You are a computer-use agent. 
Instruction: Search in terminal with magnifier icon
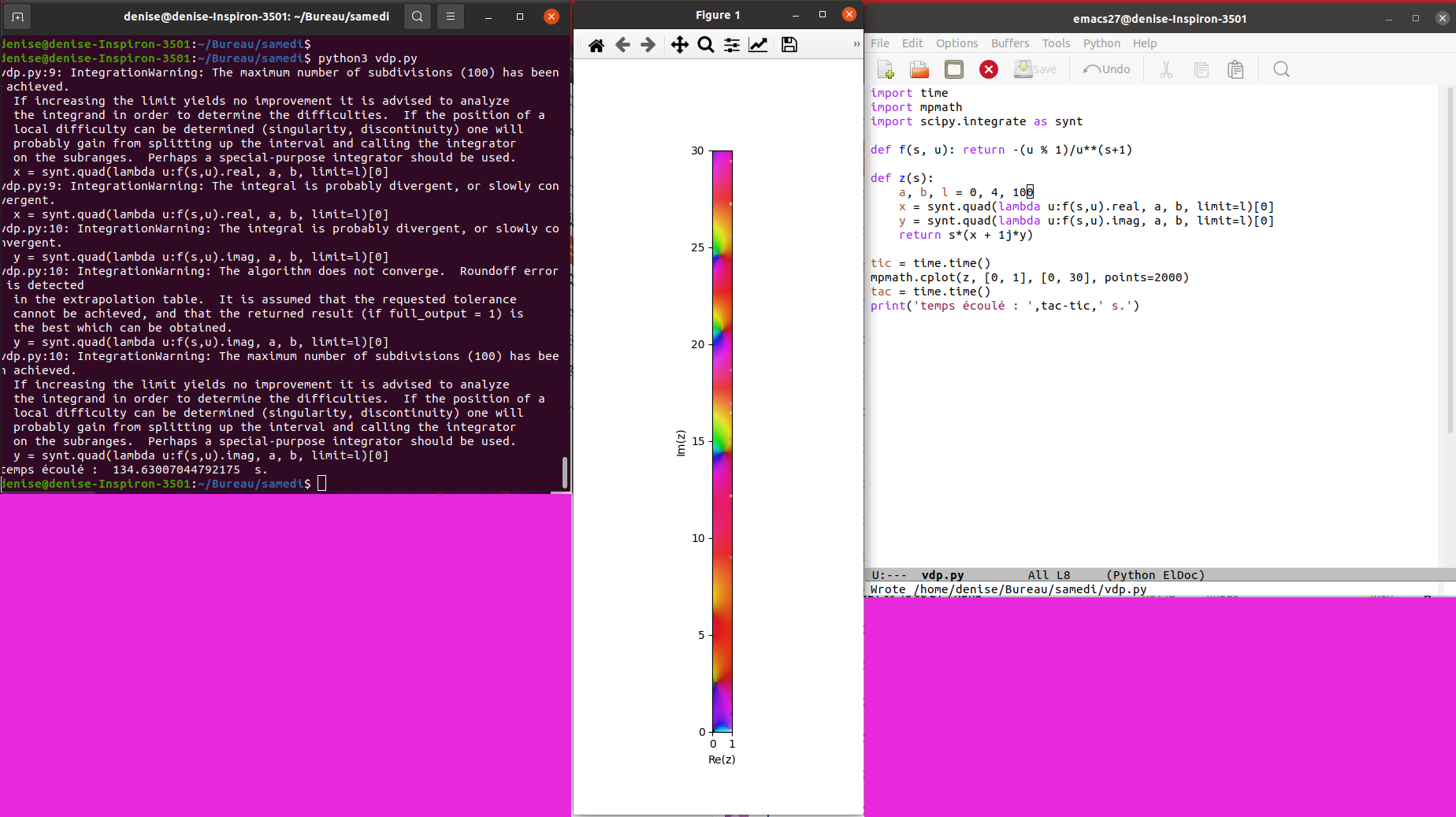pos(418,16)
